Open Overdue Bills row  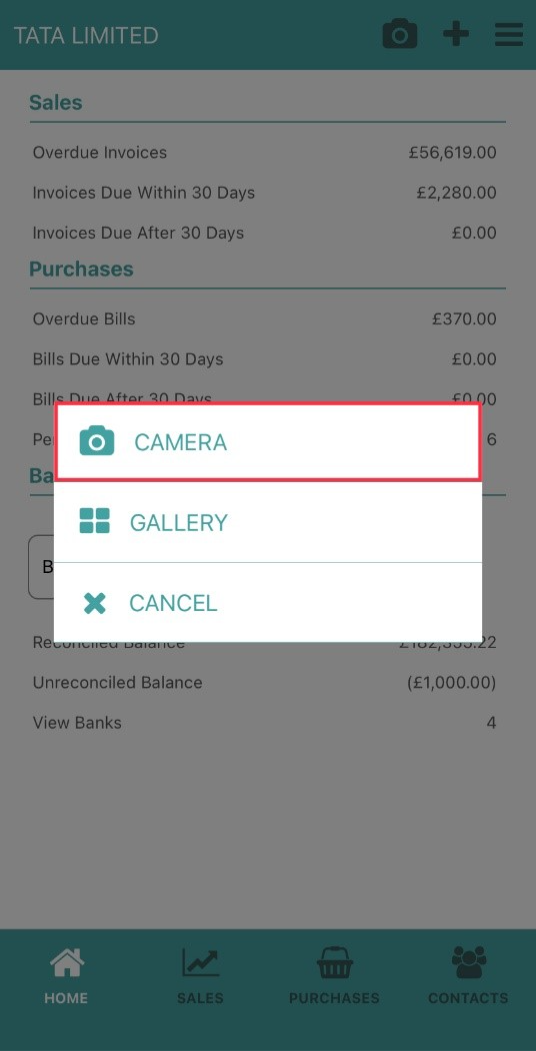[x=265, y=319]
